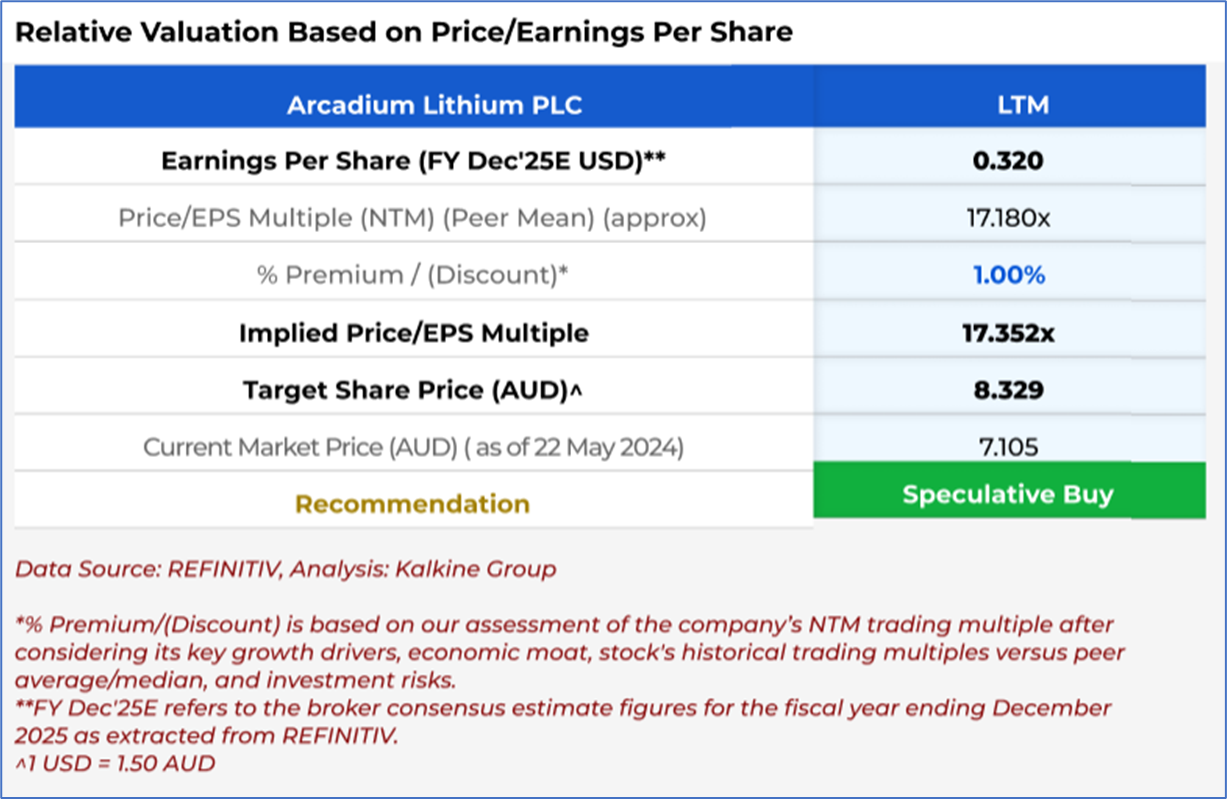Screen dimensions: 1227x799
Task: Select the 8.329 target share price
Action: click(1008, 389)
